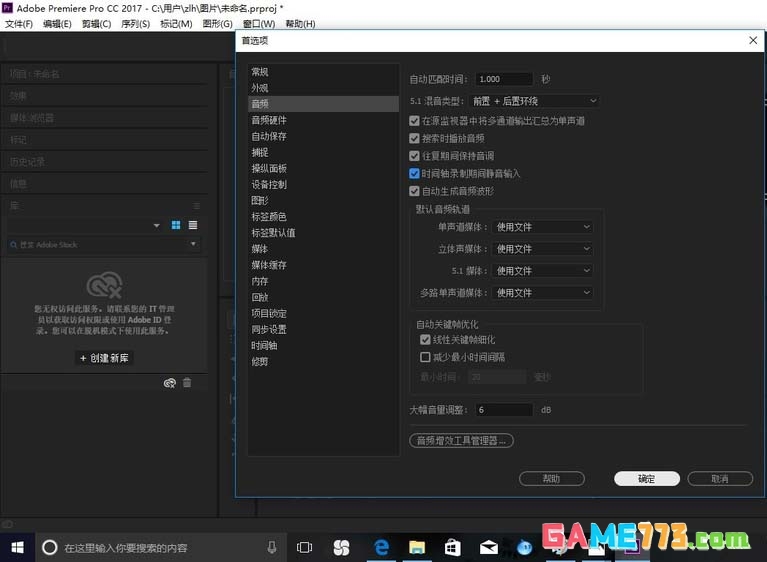Open Windows Start menu

17,547
